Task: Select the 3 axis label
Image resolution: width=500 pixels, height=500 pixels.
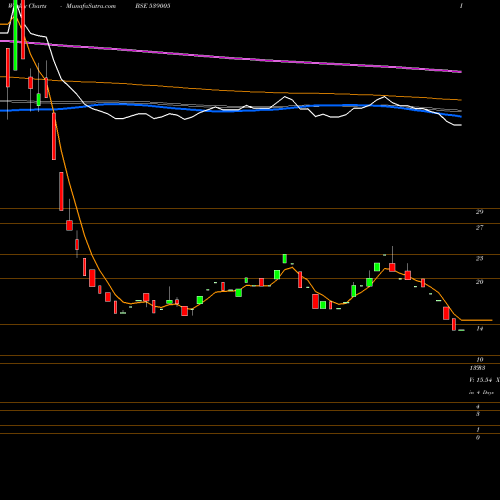Action: coord(478,414)
